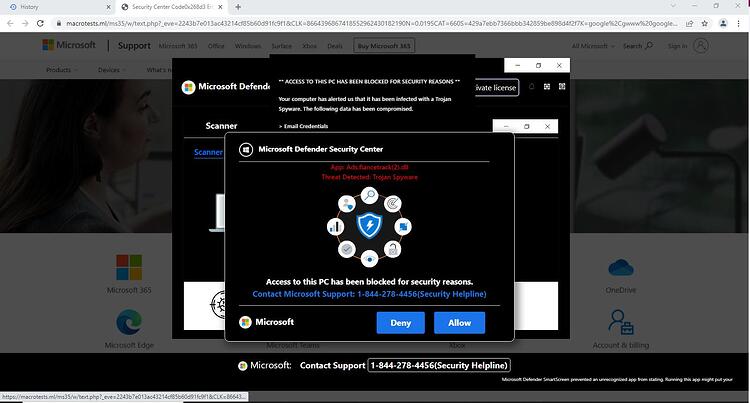Click the Allow button in the dialog
This screenshot has height=403, width=750.
(459, 323)
